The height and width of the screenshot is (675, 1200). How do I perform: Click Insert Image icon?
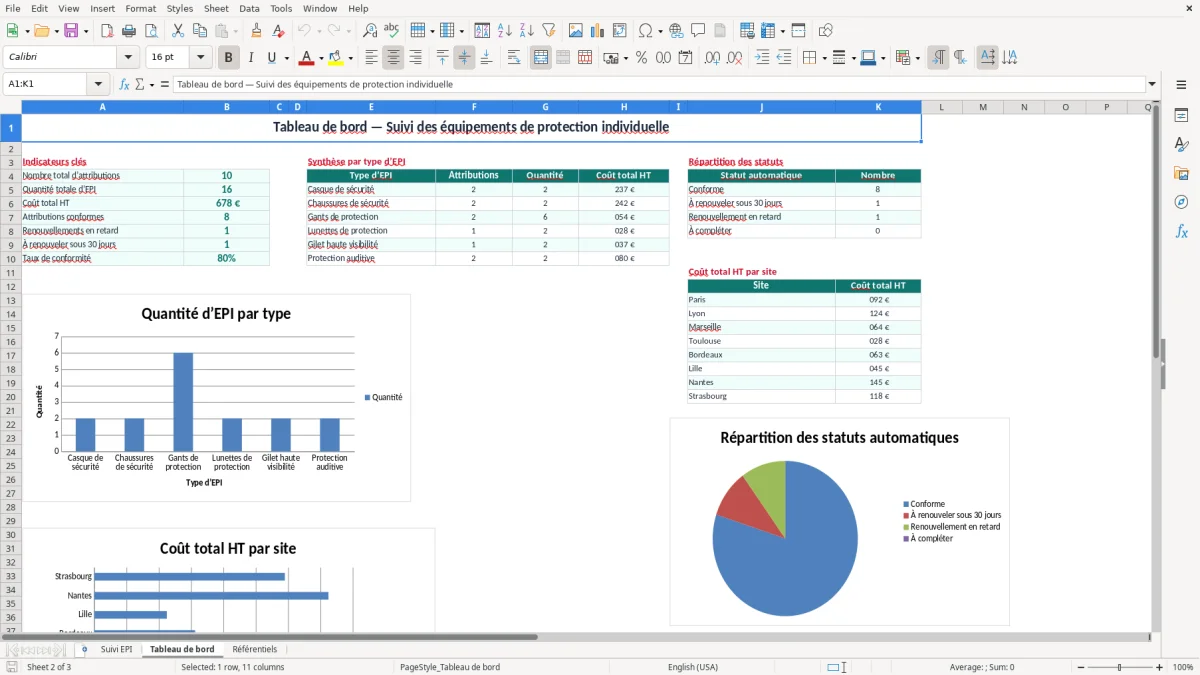[576, 31]
